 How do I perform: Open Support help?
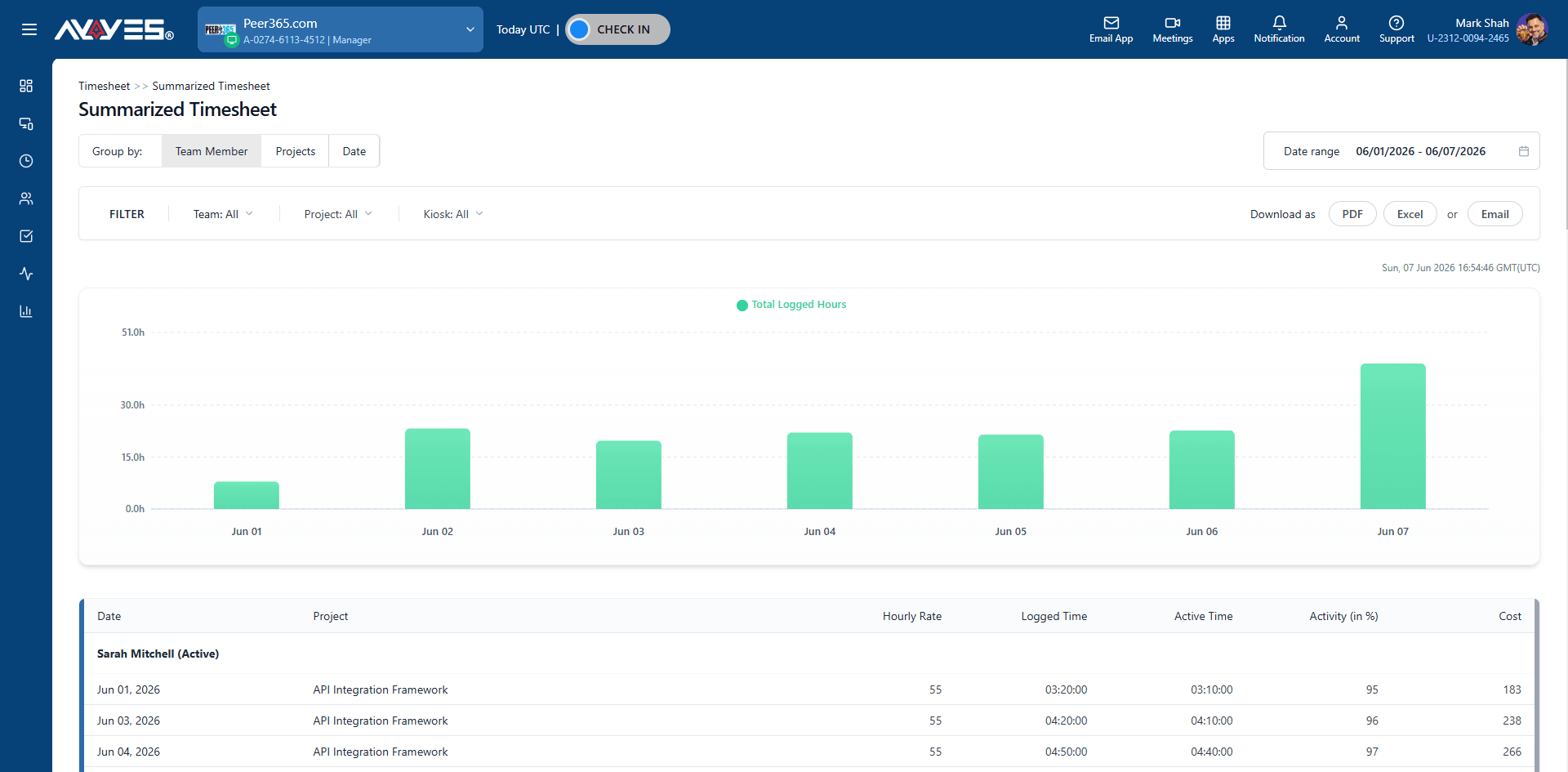coord(1396,29)
